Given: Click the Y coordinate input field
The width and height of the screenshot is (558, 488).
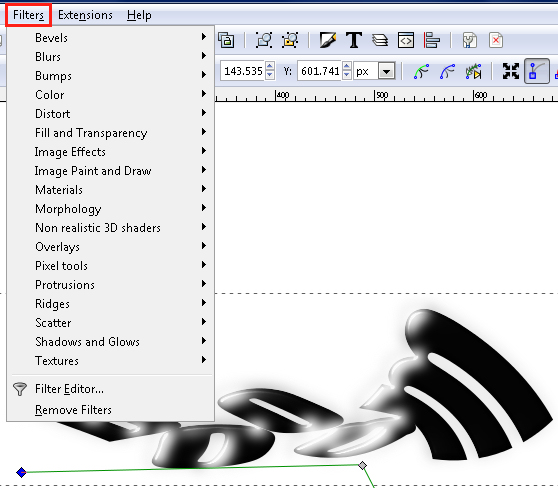Looking at the screenshot, I should [x=320, y=71].
